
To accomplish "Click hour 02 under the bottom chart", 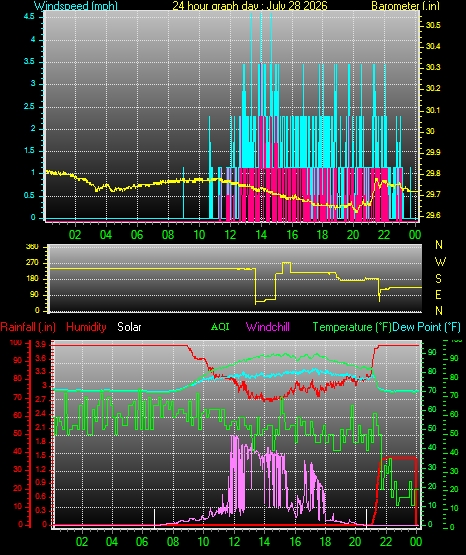I will (x=82, y=542).
